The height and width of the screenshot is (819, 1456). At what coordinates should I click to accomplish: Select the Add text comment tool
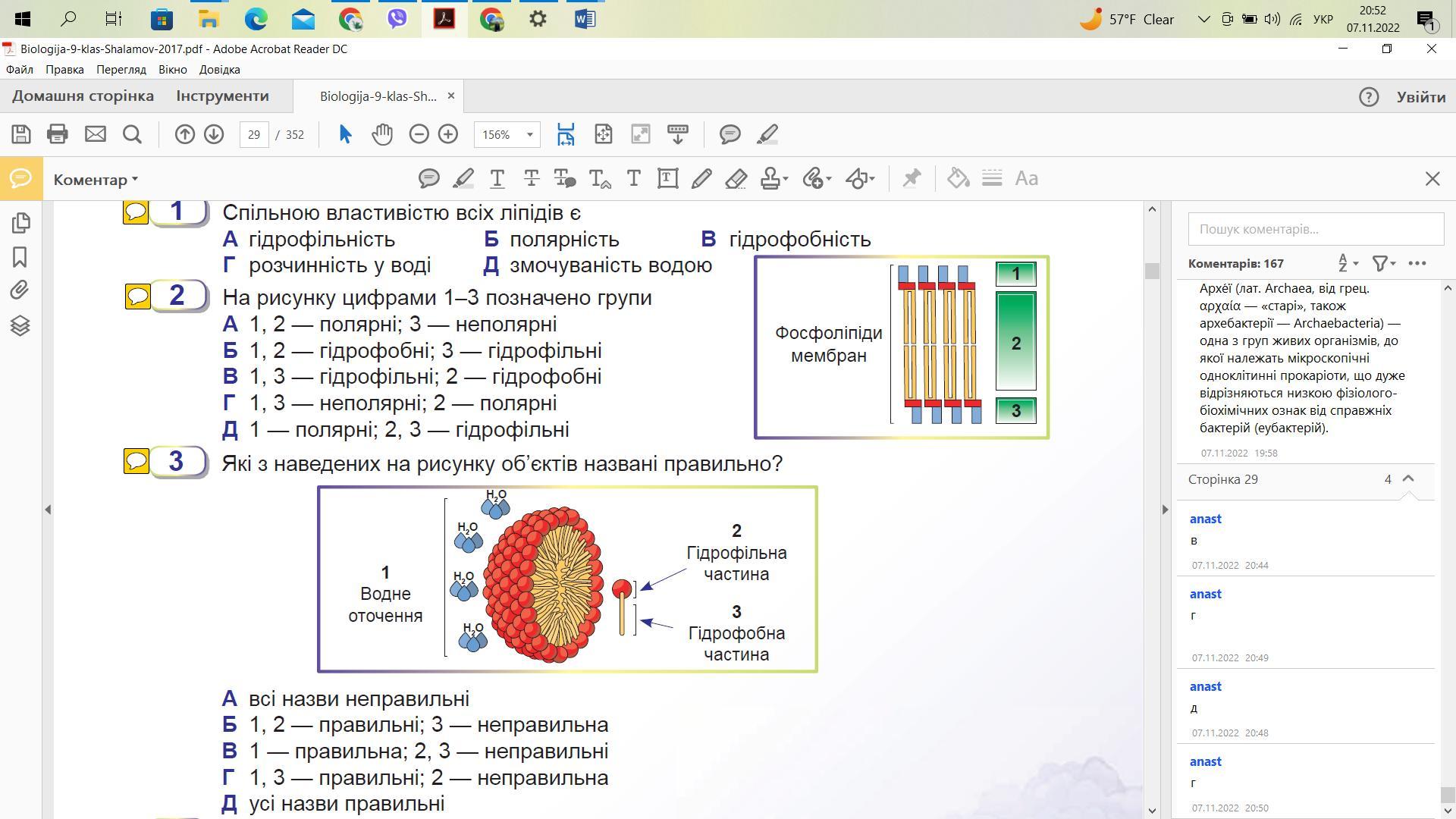click(x=634, y=179)
